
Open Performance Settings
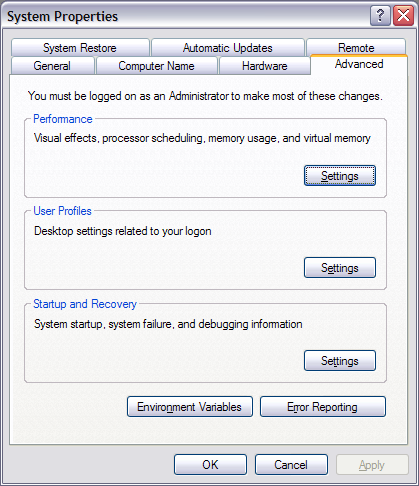340,176
